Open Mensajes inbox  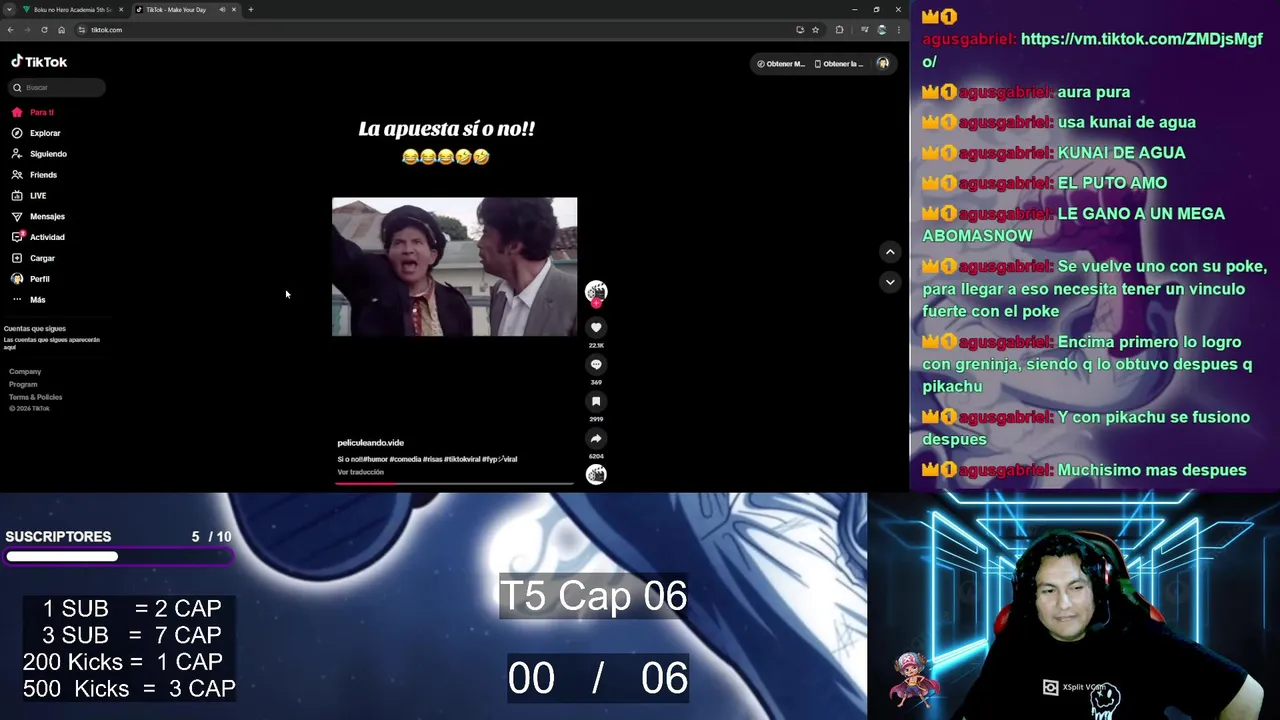coord(38,217)
